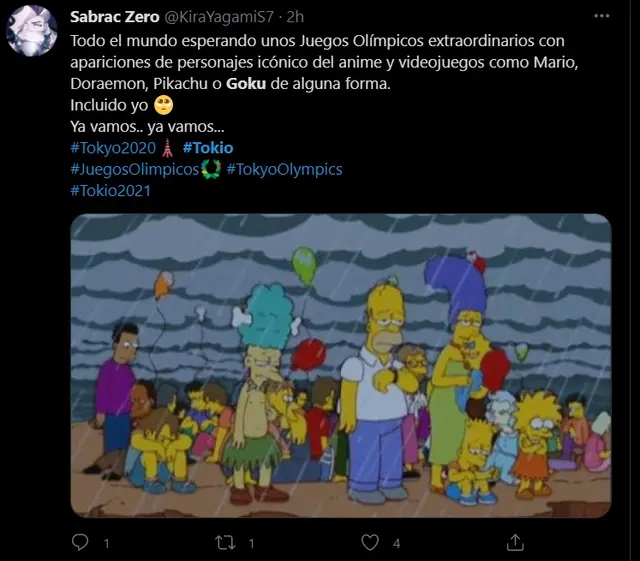Select the #Tokio2021 hashtag
This screenshot has width=640, height=561.
click(111, 191)
